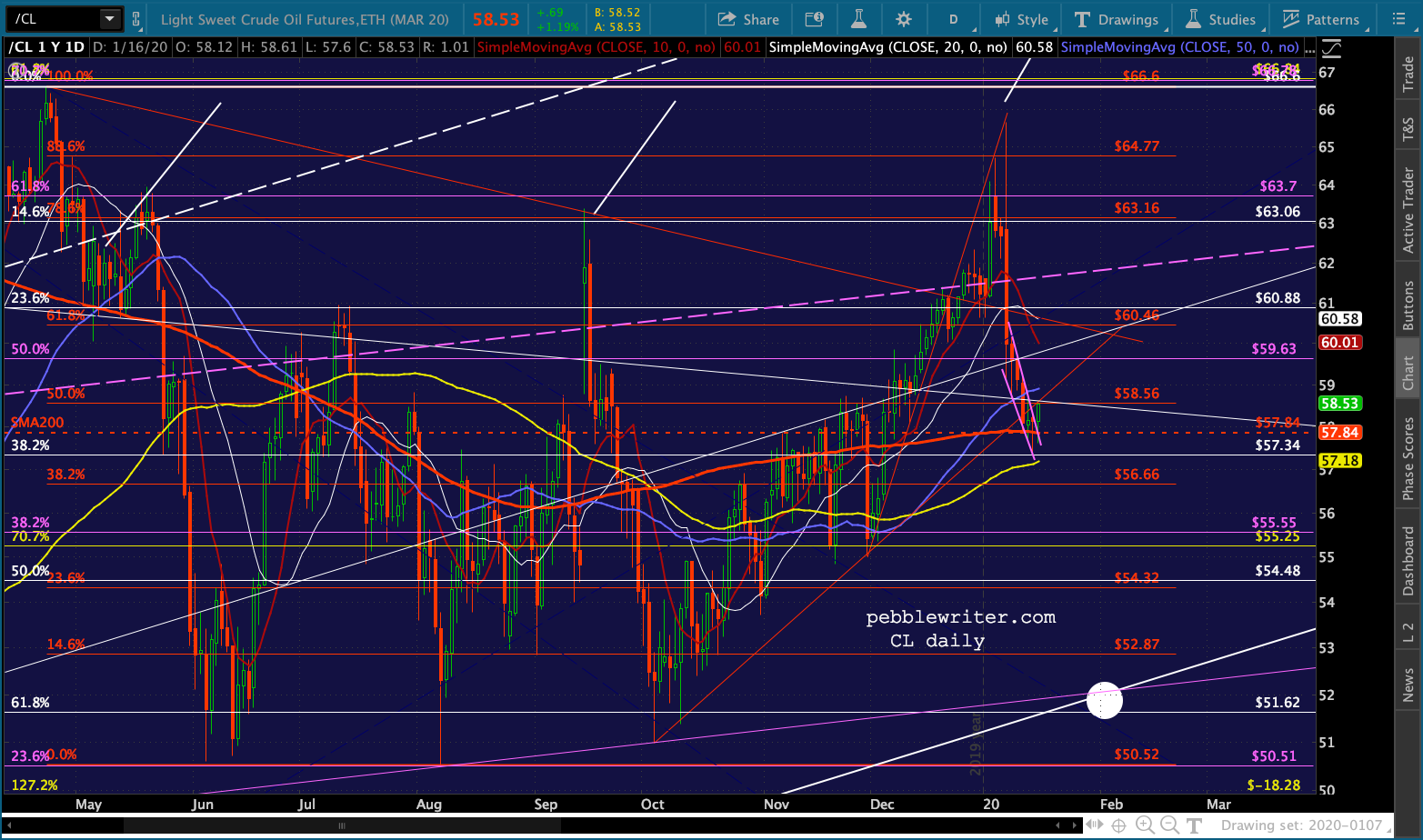The image size is (1423, 840).
Task: Click the symbol link clip icon
Action: (136, 19)
